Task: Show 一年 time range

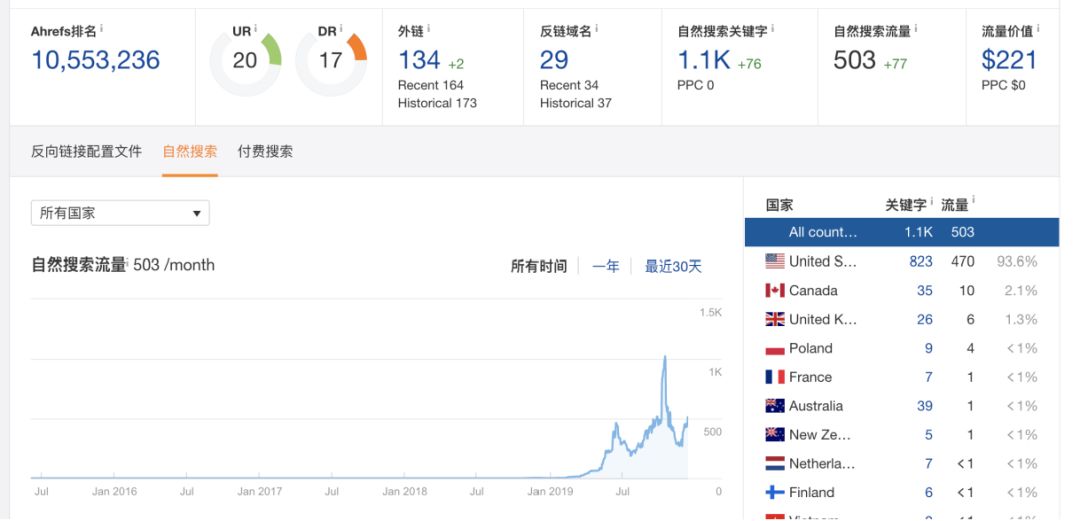Action: (x=605, y=266)
